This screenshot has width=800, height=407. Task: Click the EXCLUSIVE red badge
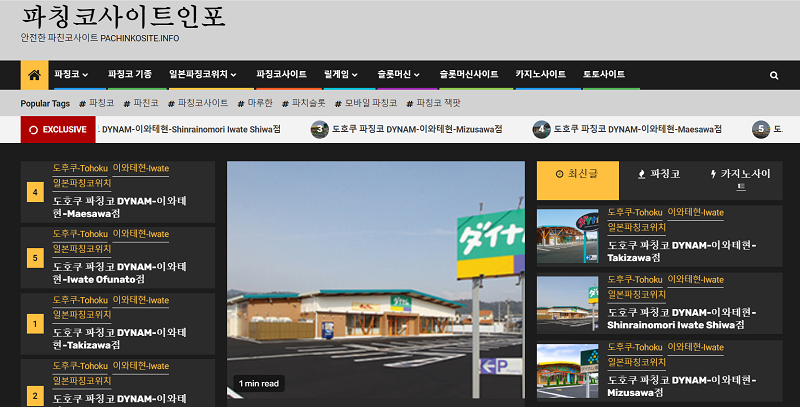click(x=58, y=130)
